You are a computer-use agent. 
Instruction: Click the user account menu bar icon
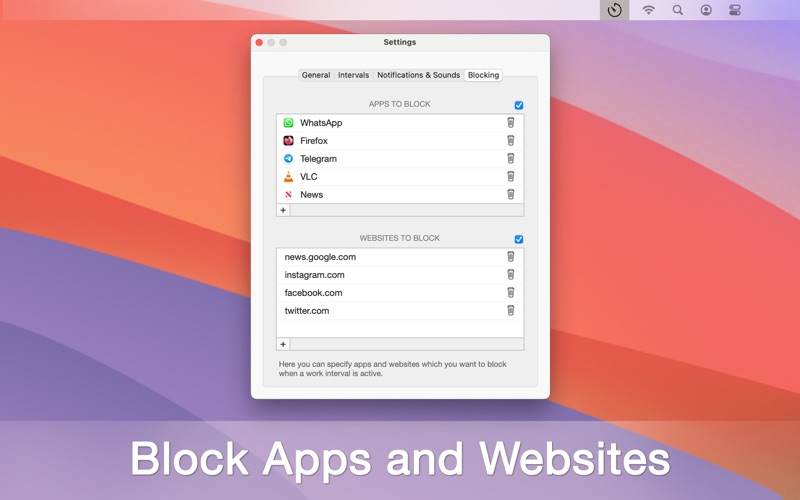(706, 10)
